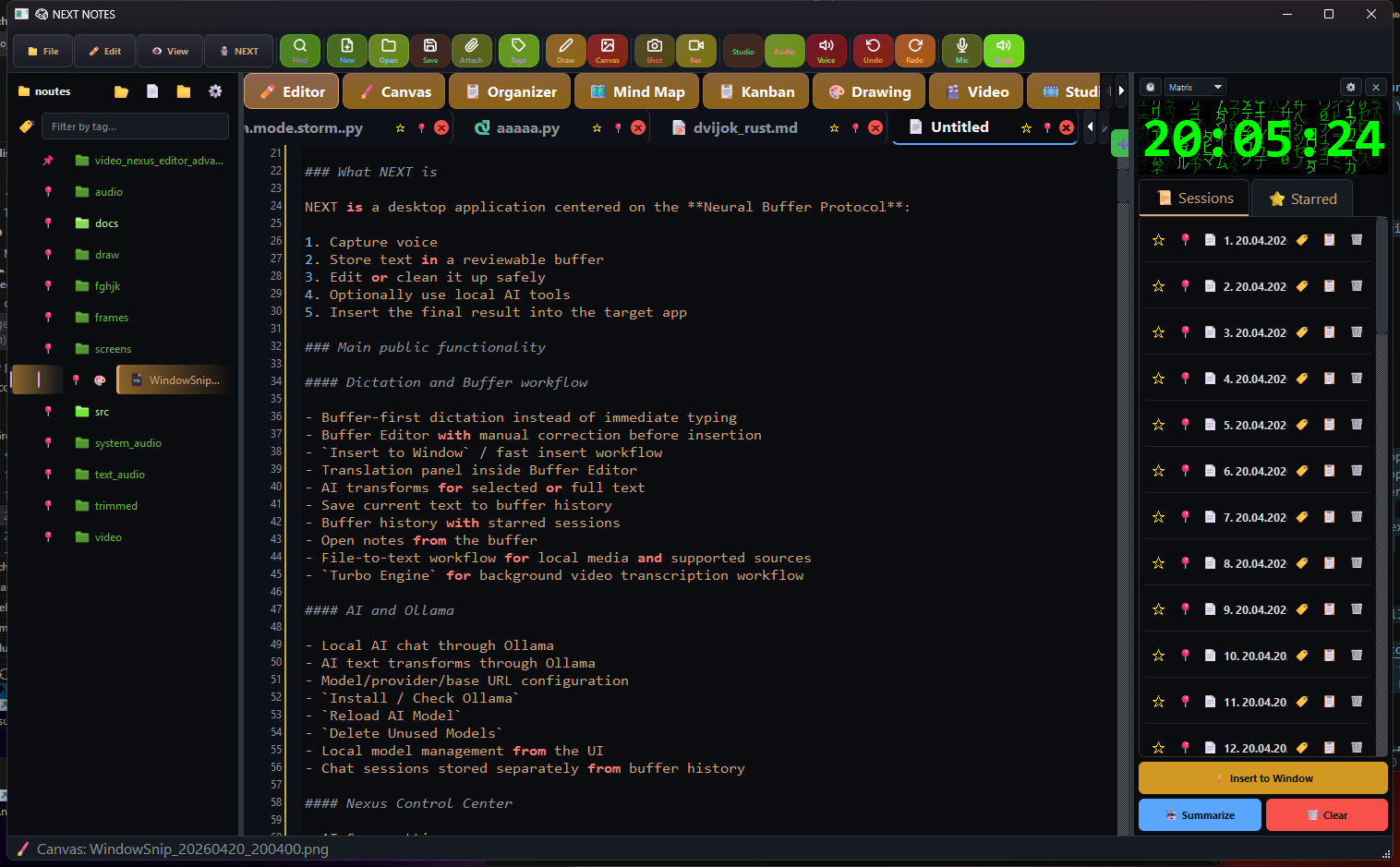Toggle star on the dvijok_rust.md tab
This screenshot has height=867, width=1400.
[x=834, y=127]
